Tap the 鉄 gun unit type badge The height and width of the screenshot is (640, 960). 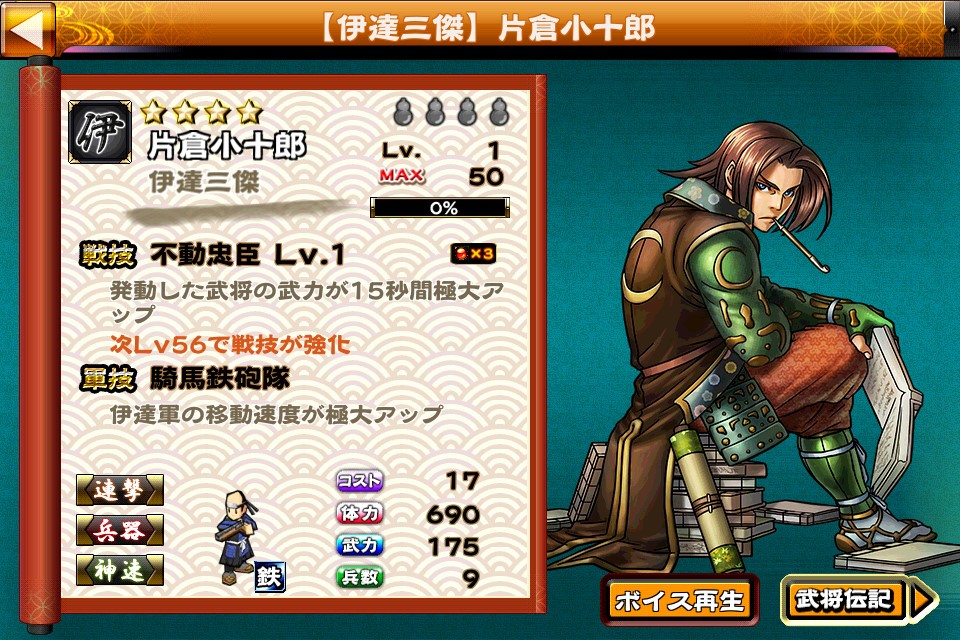click(x=269, y=577)
